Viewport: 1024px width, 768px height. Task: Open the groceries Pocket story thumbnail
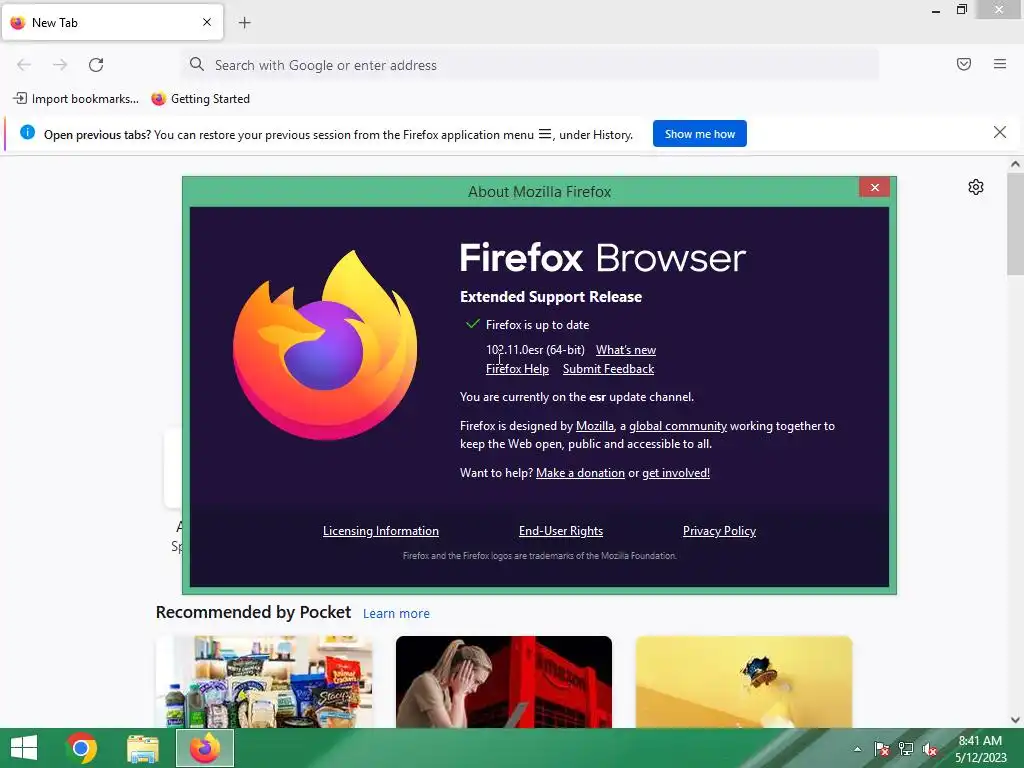pos(264,682)
